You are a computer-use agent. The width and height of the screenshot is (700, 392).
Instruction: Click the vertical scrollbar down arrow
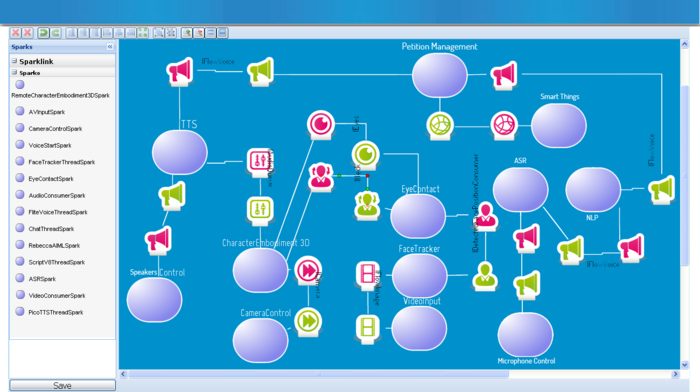click(684, 365)
